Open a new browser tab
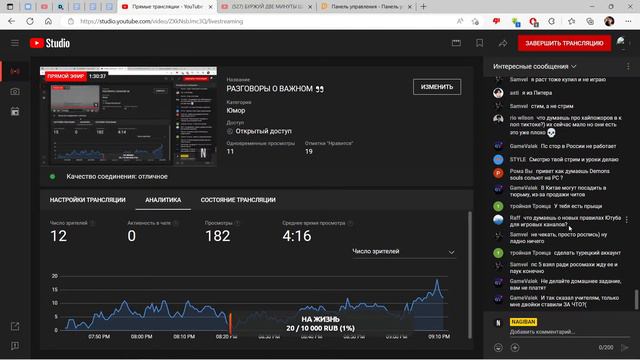Image resolution: width=640 pixels, height=360 pixels. tap(423, 7)
